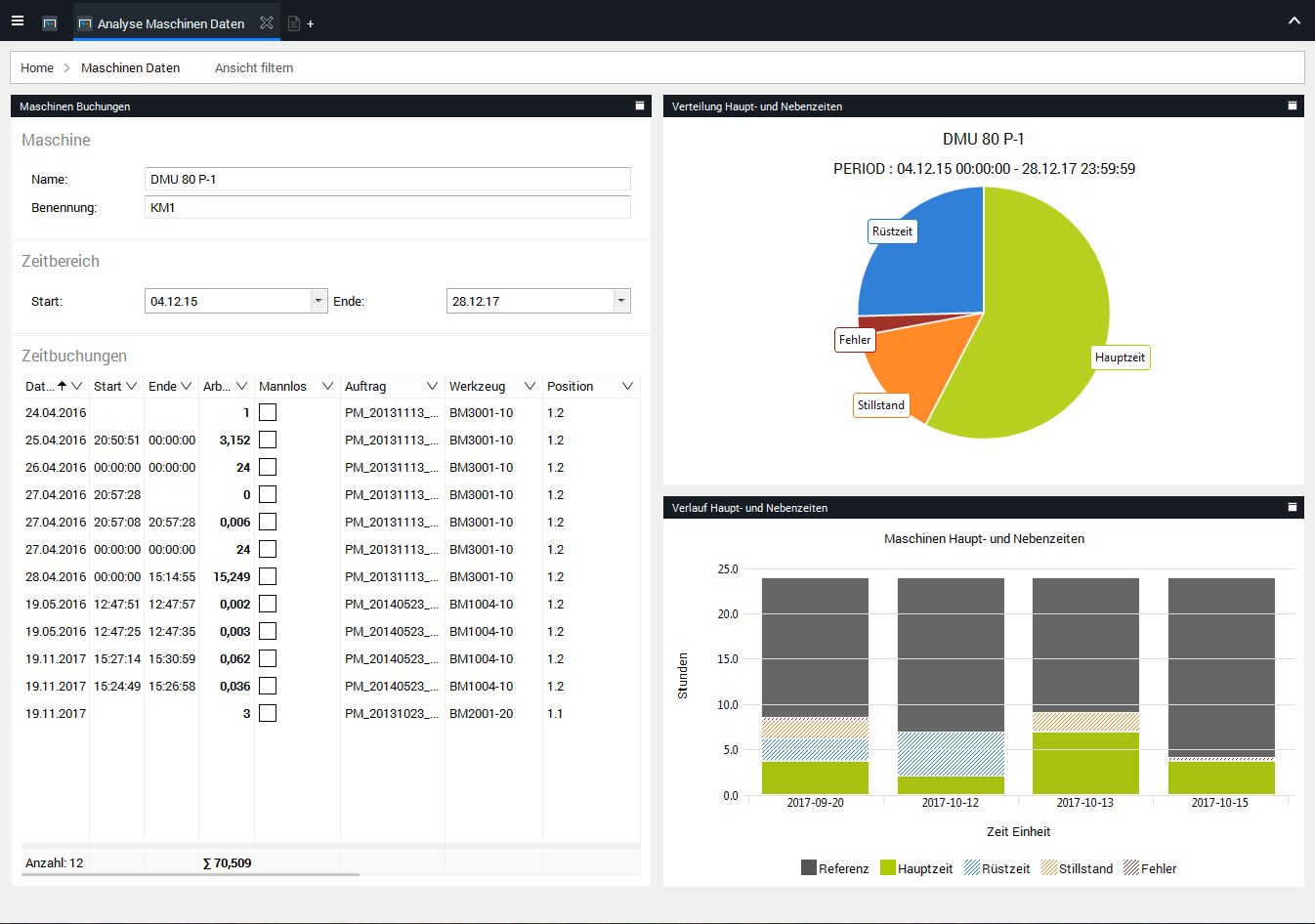
Task: Open the Start date dropdown
Action: (318, 301)
